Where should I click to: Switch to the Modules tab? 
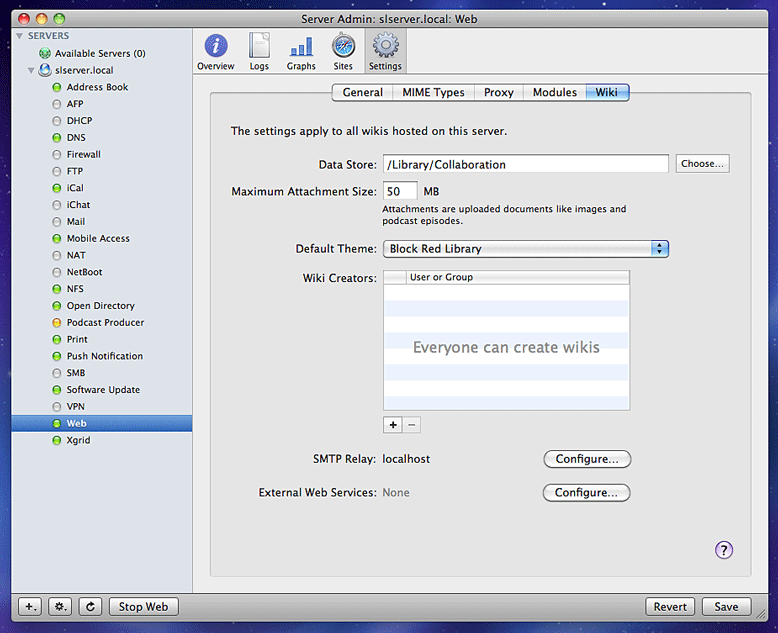click(x=555, y=92)
